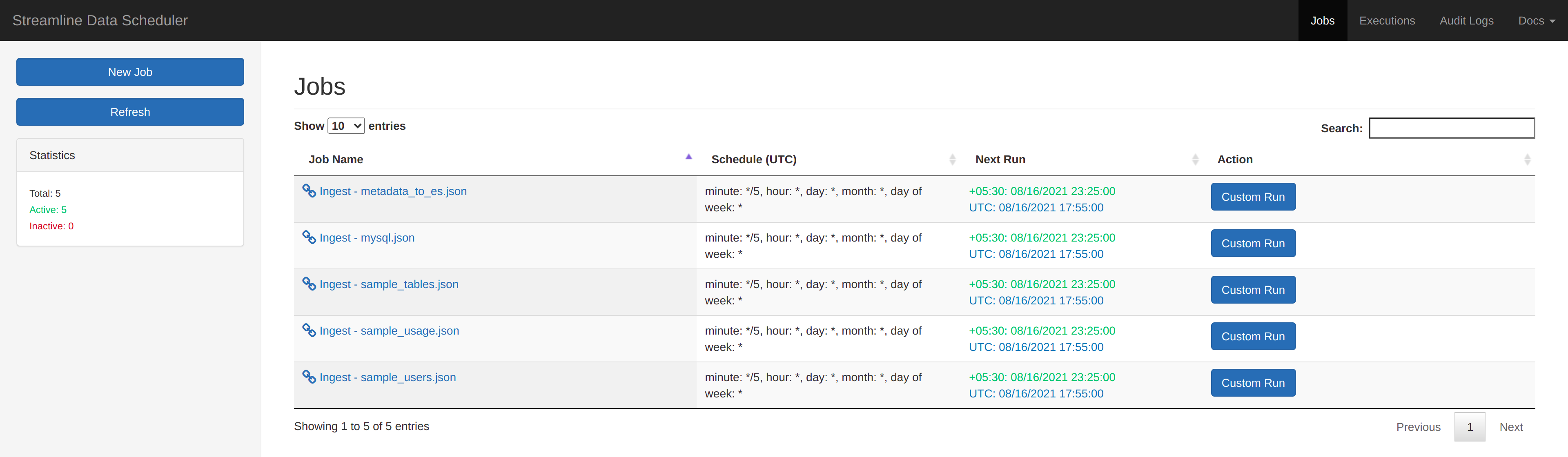Switch to the Executions tab
The height and width of the screenshot is (457, 1568).
[x=1387, y=21]
